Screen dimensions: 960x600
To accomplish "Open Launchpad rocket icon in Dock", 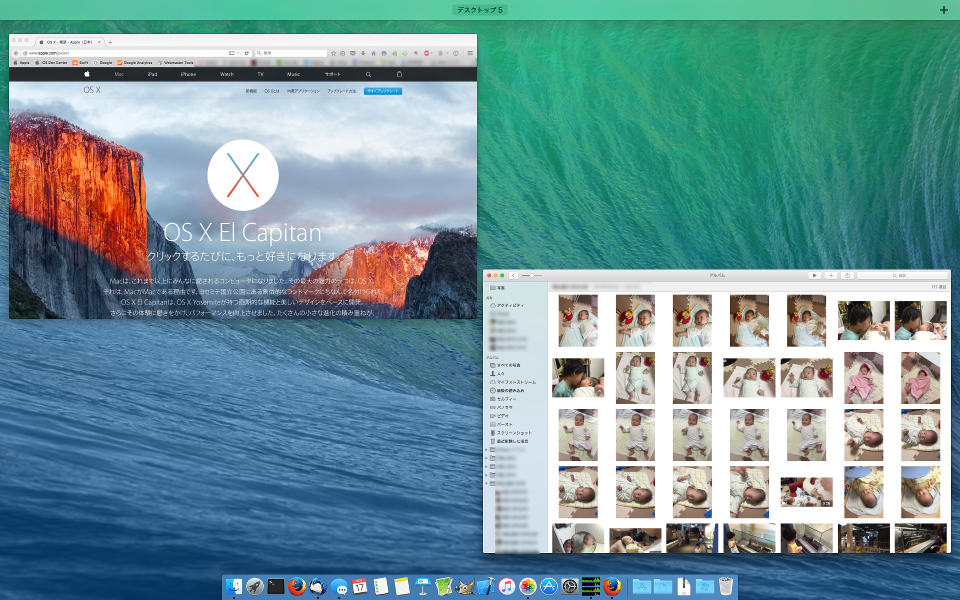I will [255, 587].
